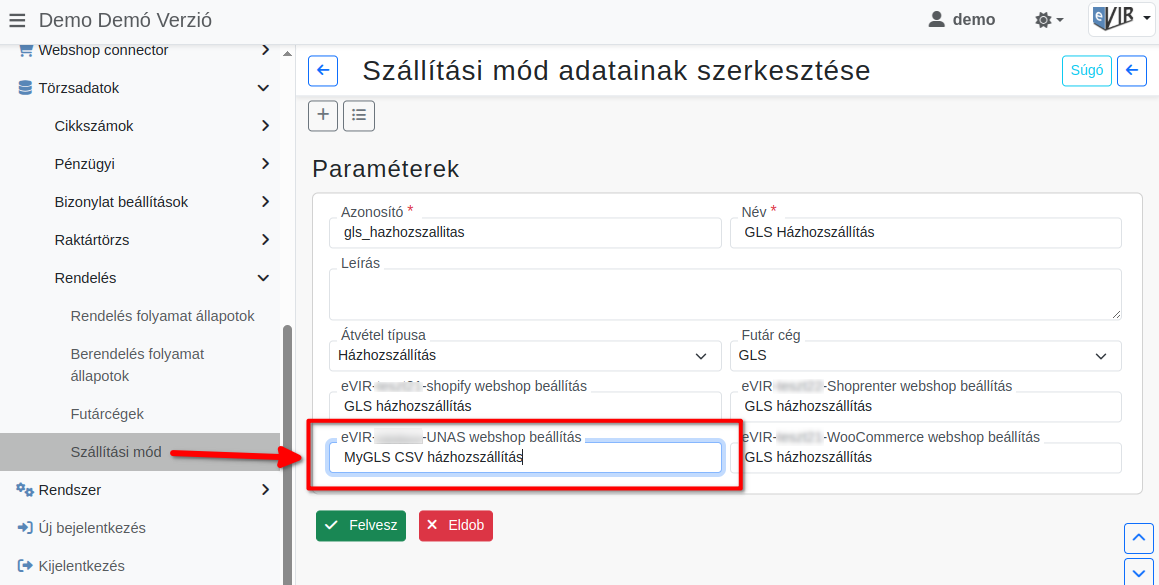This screenshot has height=585, width=1159.
Task: Click the down chevron button
Action: point(1138,572)
